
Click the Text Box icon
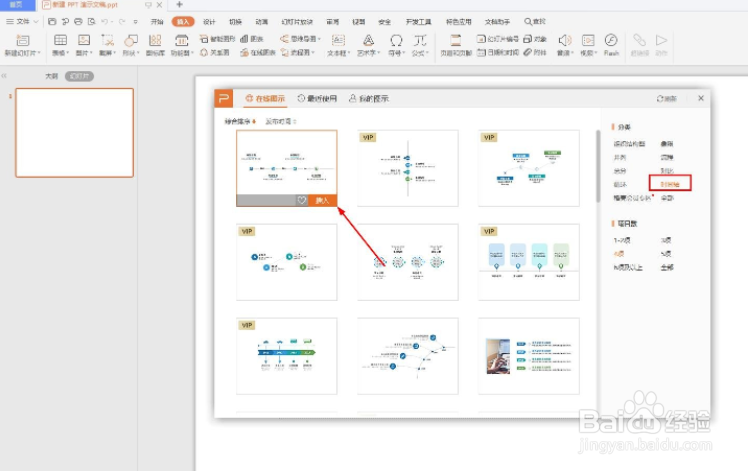coord(339,40)
